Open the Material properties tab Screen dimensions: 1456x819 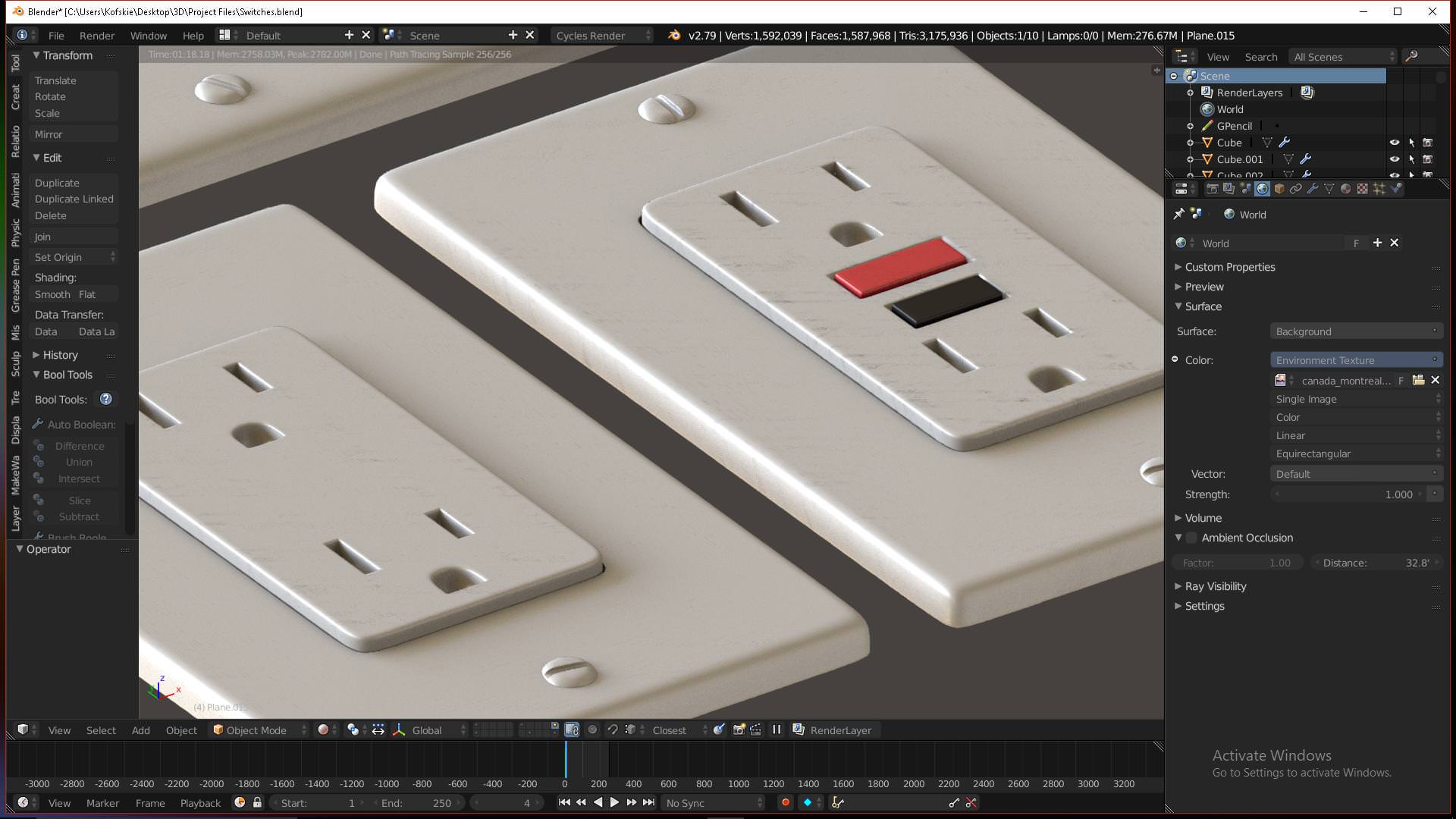1346,189
